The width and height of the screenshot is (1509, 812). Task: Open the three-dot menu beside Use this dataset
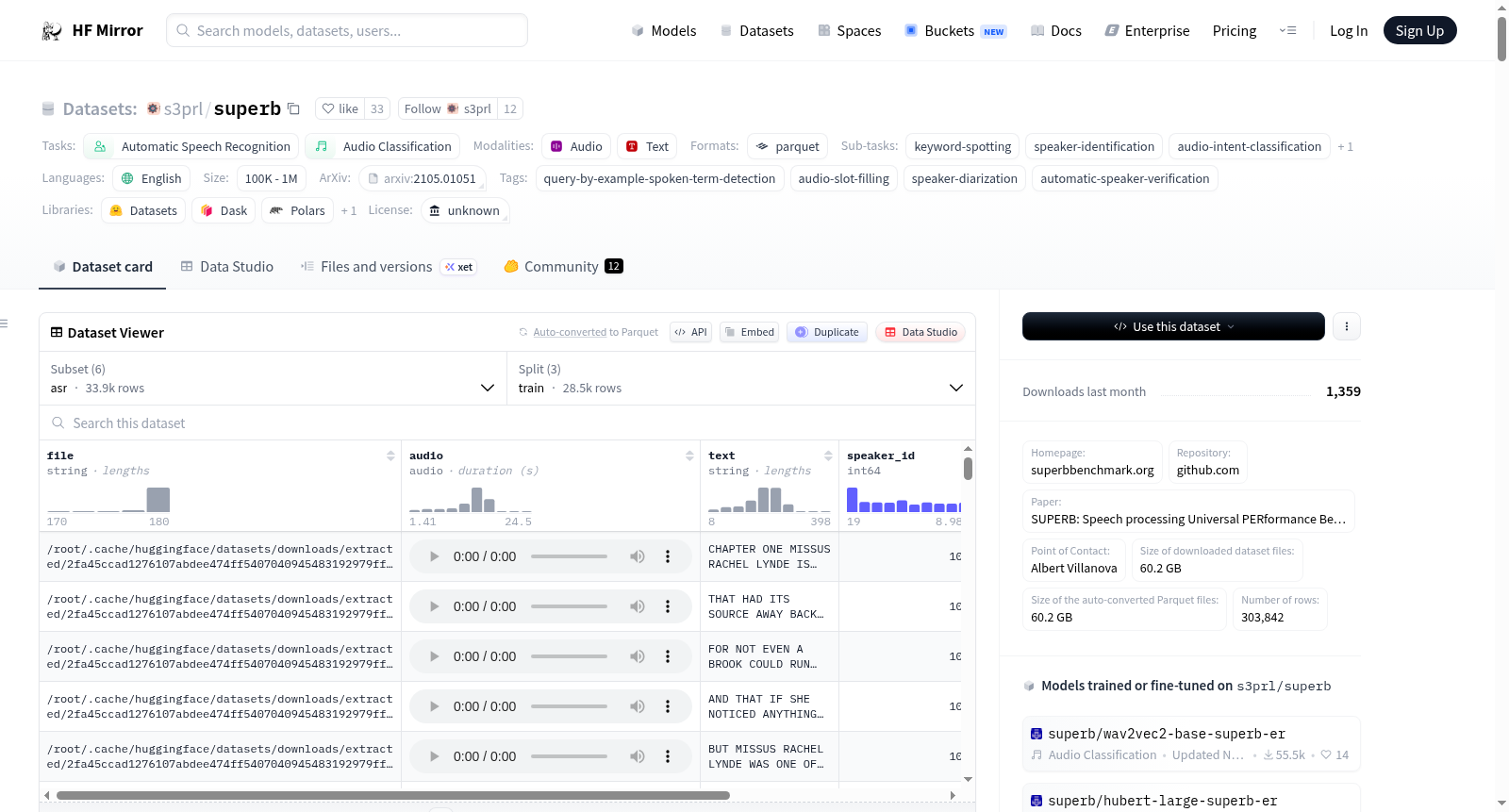1347,326
